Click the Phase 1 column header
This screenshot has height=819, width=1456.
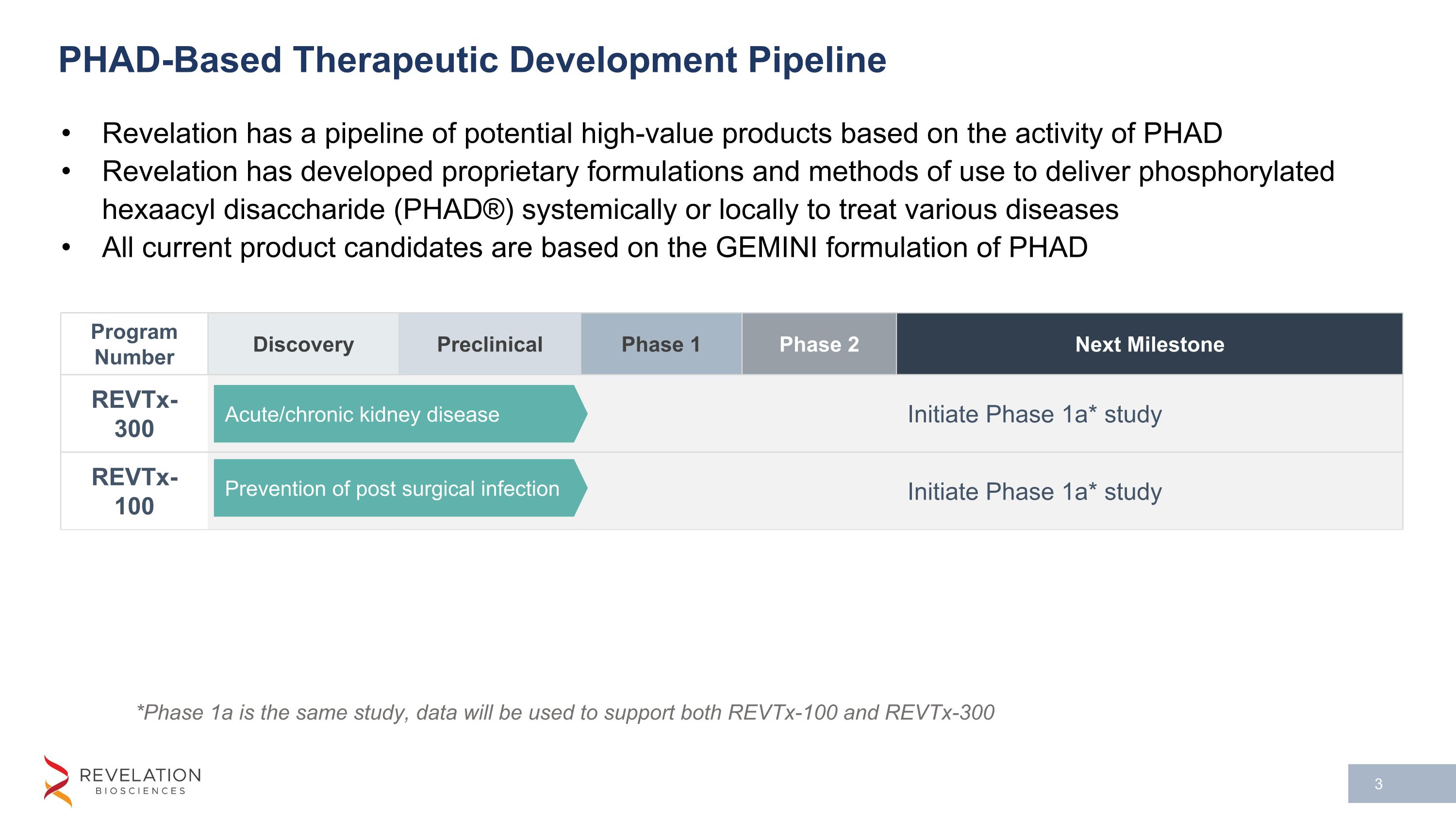click(x=661, y=344)
